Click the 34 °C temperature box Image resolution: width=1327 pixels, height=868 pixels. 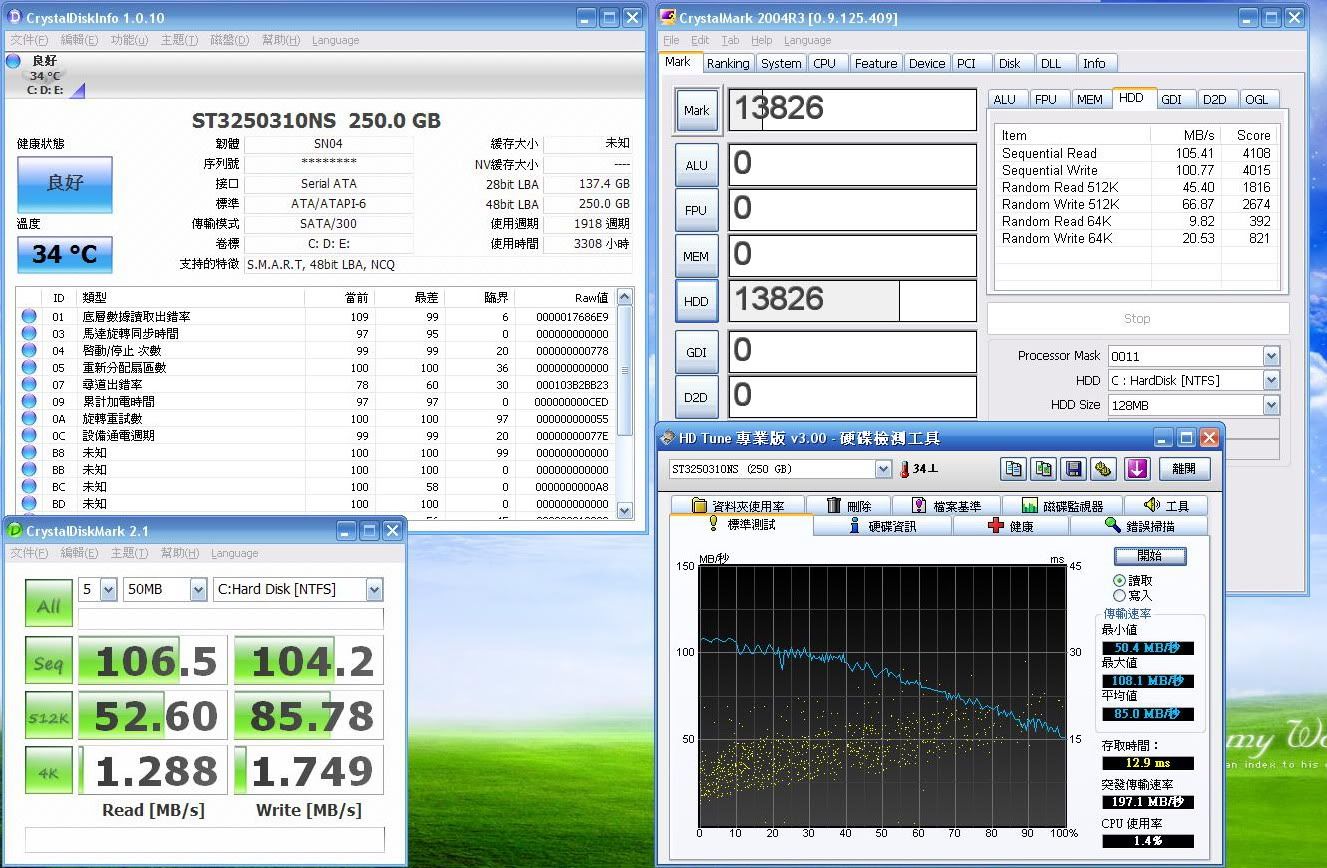coord(65,254)
